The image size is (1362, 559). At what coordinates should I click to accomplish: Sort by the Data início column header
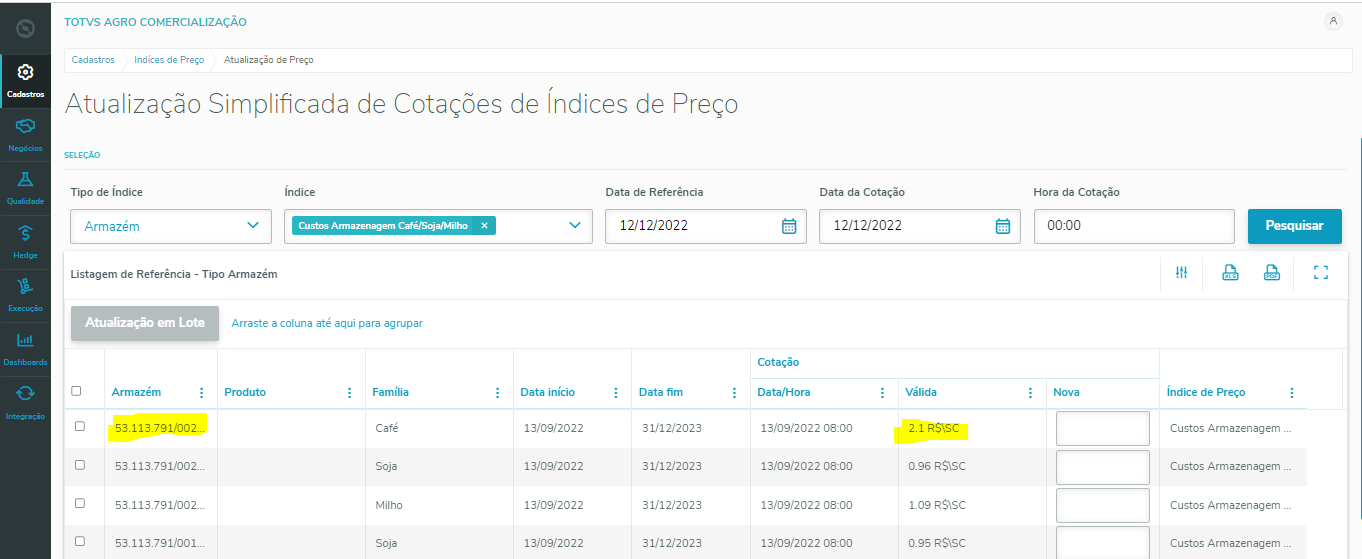coord(548,393)
